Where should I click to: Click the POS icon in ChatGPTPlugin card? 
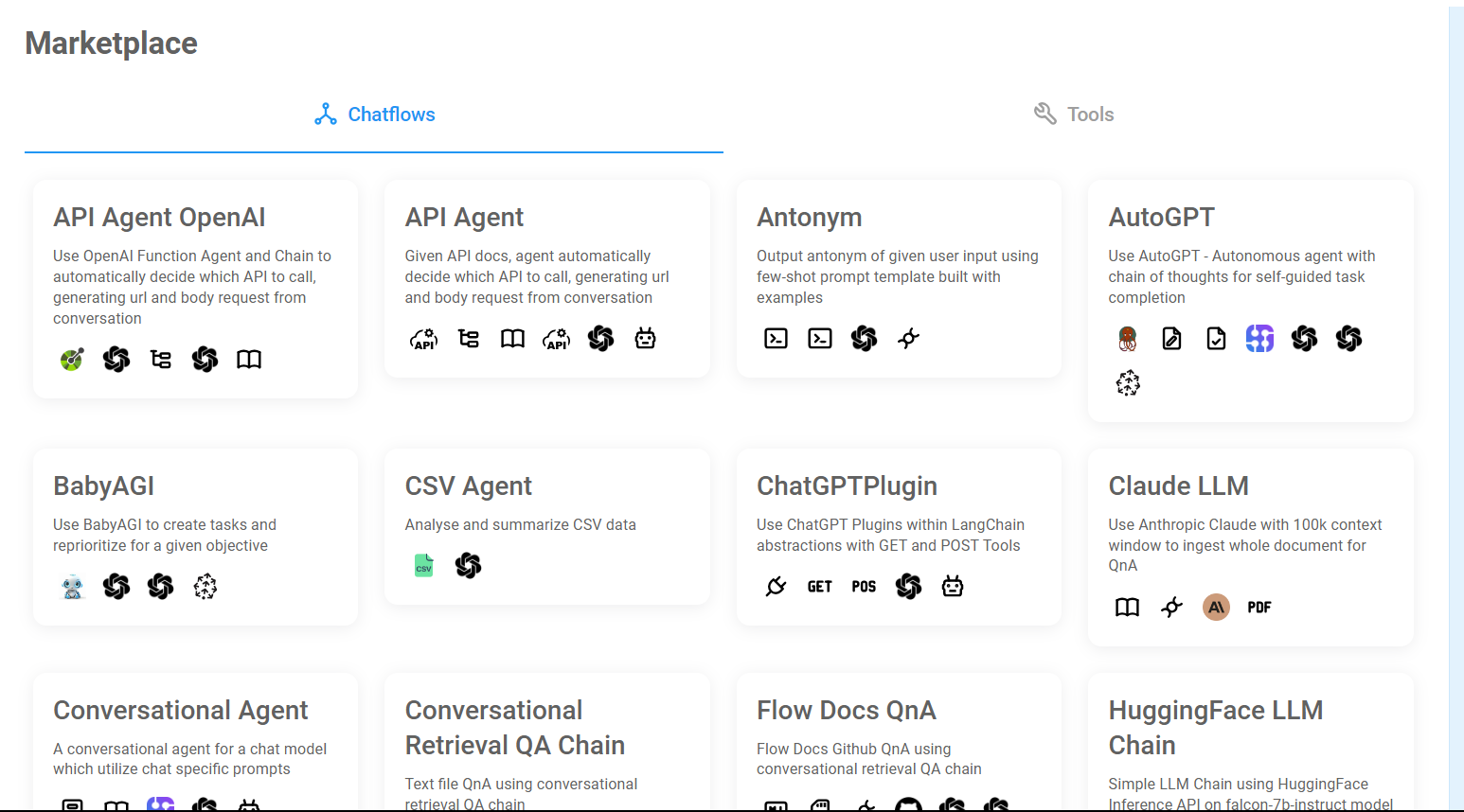[x=864, y=587]
